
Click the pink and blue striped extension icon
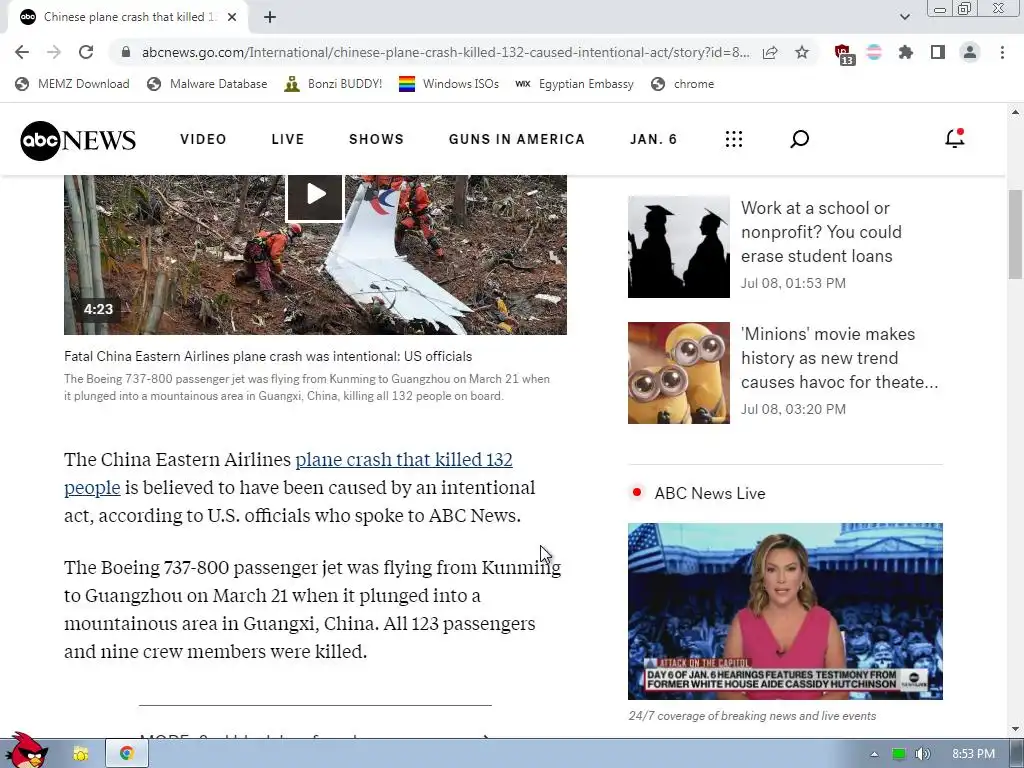[x=874, y=52]
